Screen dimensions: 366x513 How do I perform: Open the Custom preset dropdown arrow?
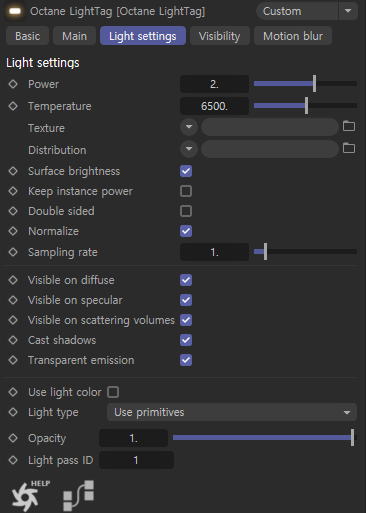tap(348, 11)
